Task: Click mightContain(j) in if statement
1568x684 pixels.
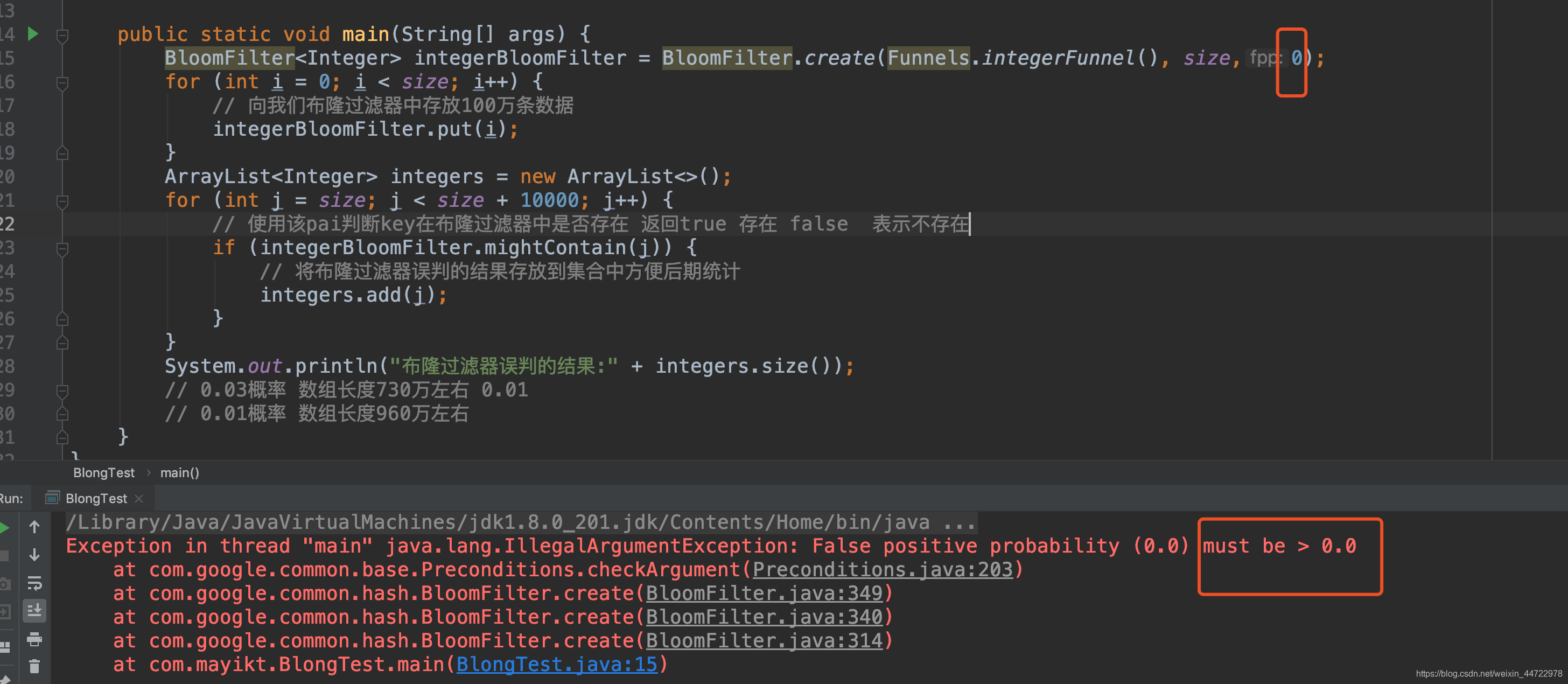Action: [x=571, y=248]
